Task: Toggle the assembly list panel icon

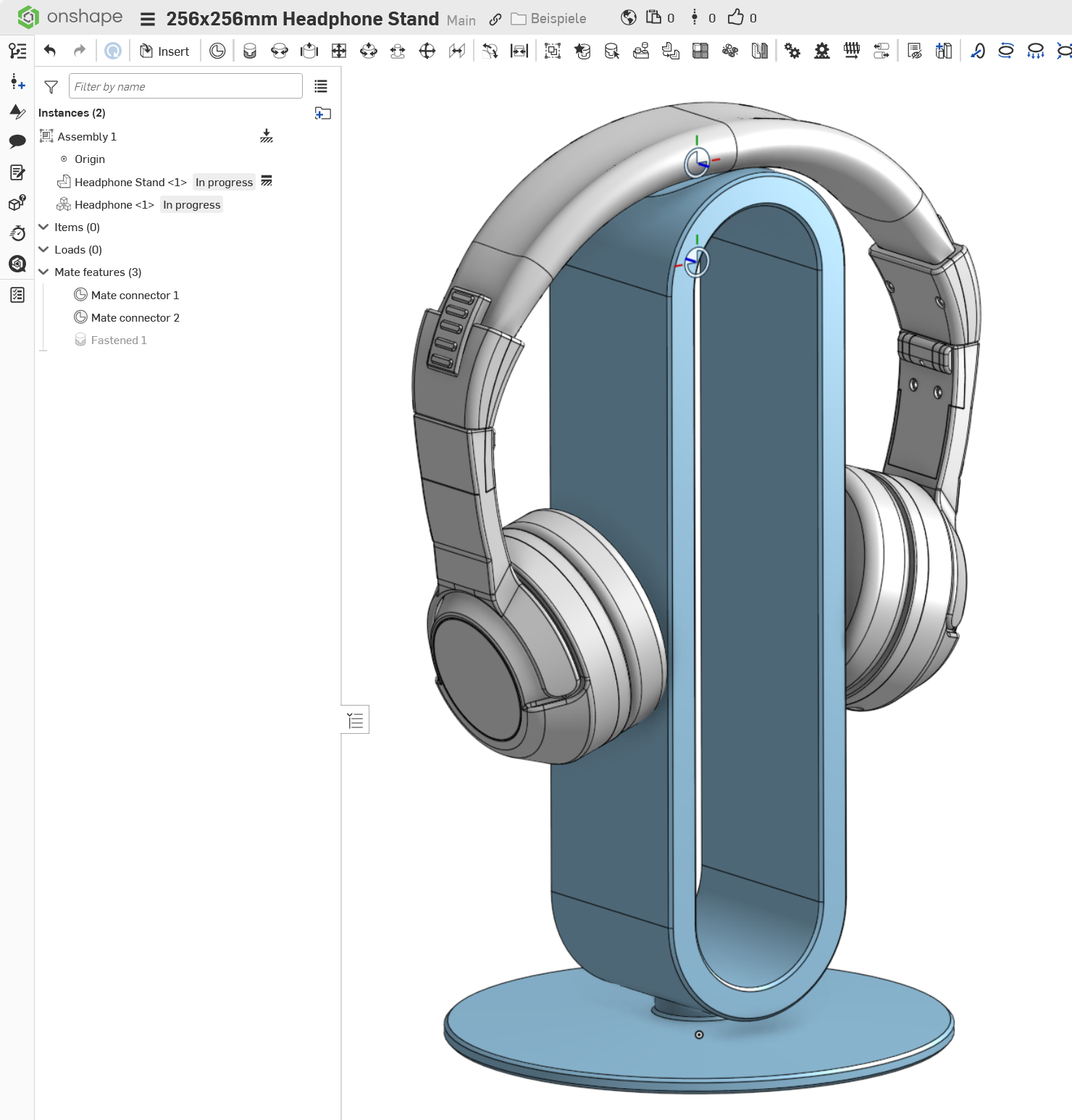Action: pyautogui.click(x=17, y=51)
